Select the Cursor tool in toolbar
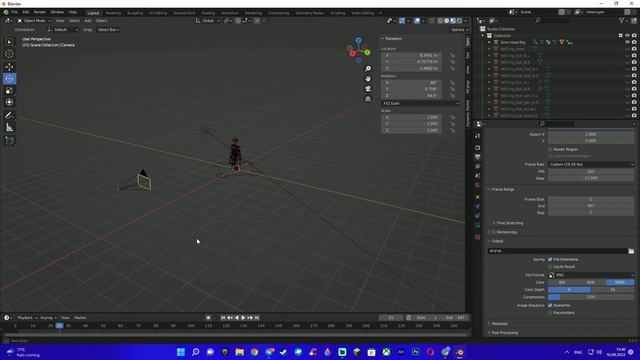Screen dimensions: 640x360 tap(9, 54)
